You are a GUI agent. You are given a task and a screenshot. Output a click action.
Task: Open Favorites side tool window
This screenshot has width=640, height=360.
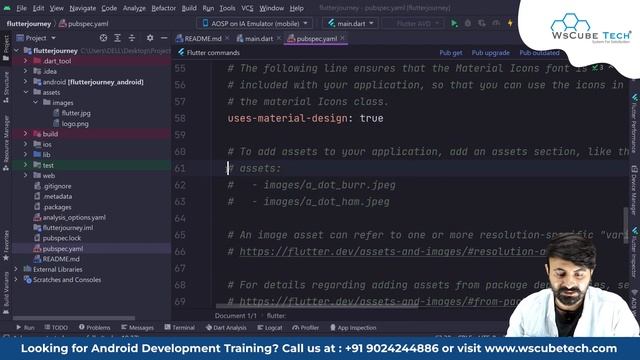pos(6,245)
